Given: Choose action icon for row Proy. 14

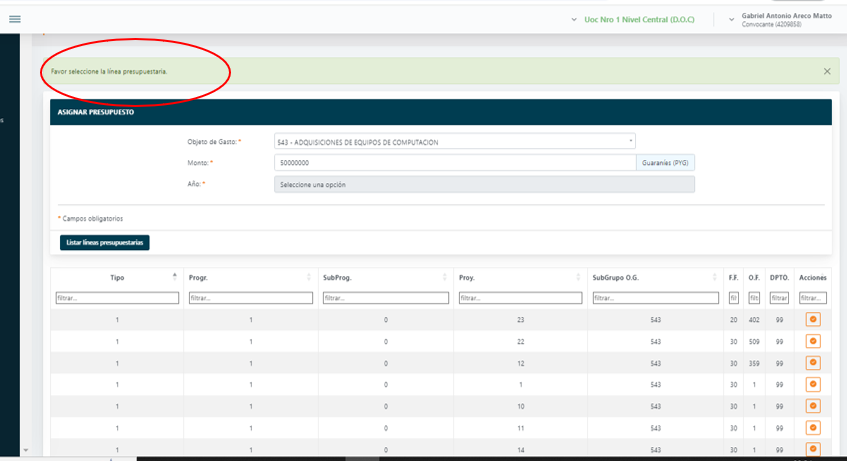Looking at the screenshot, I should 813,448.
